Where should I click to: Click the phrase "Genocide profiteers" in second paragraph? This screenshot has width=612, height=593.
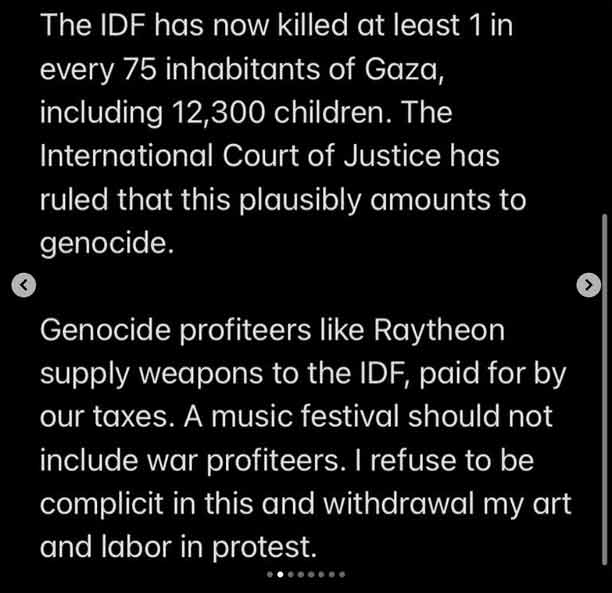pyautogui.click(x=176, y=331)
